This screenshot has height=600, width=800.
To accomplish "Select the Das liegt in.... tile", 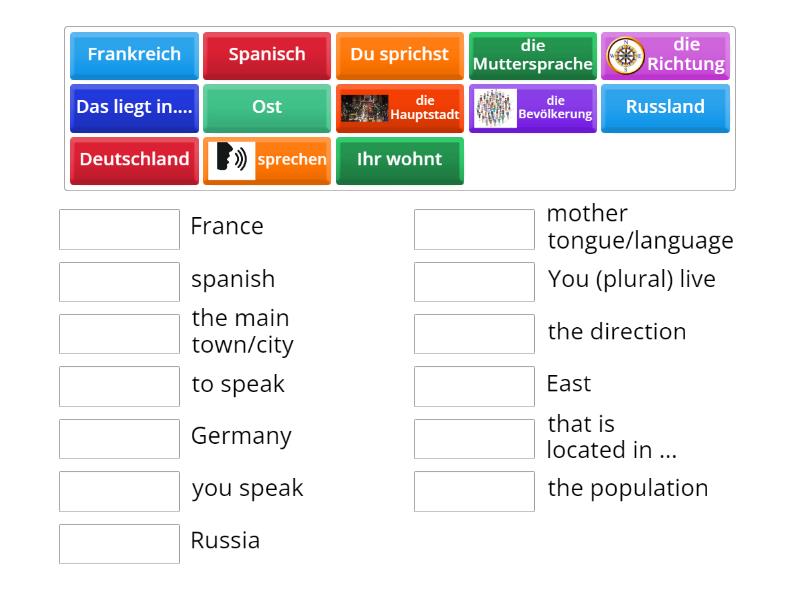I will [134, 108].
